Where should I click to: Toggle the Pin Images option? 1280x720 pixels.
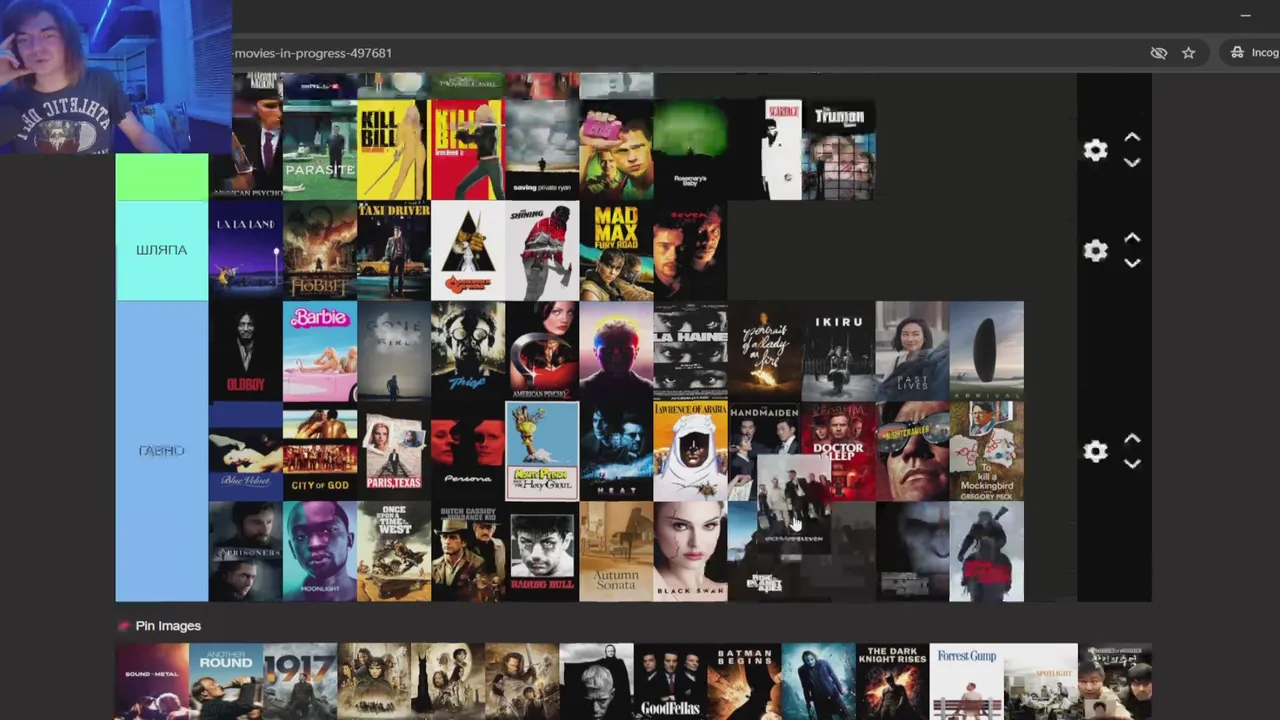(x=160, y=626)
